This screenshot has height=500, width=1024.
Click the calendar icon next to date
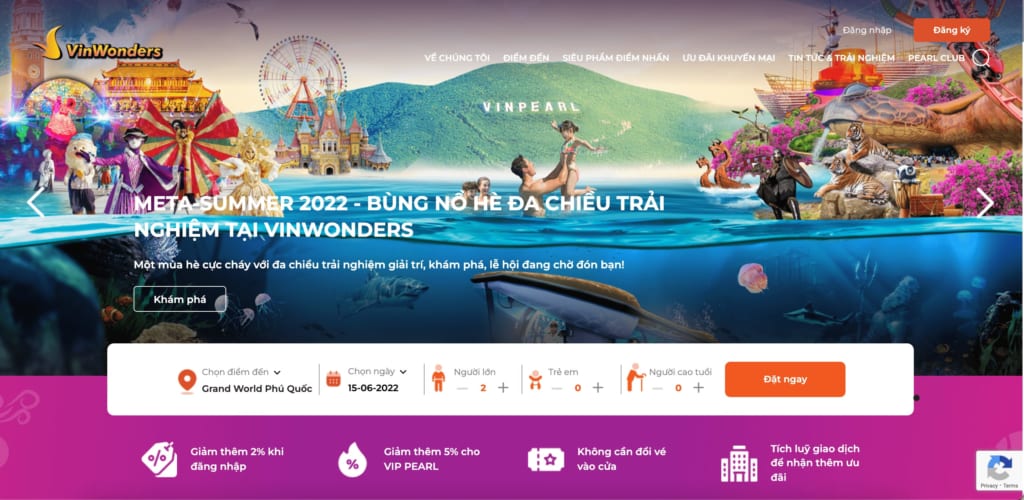click(x=333, y=379)
